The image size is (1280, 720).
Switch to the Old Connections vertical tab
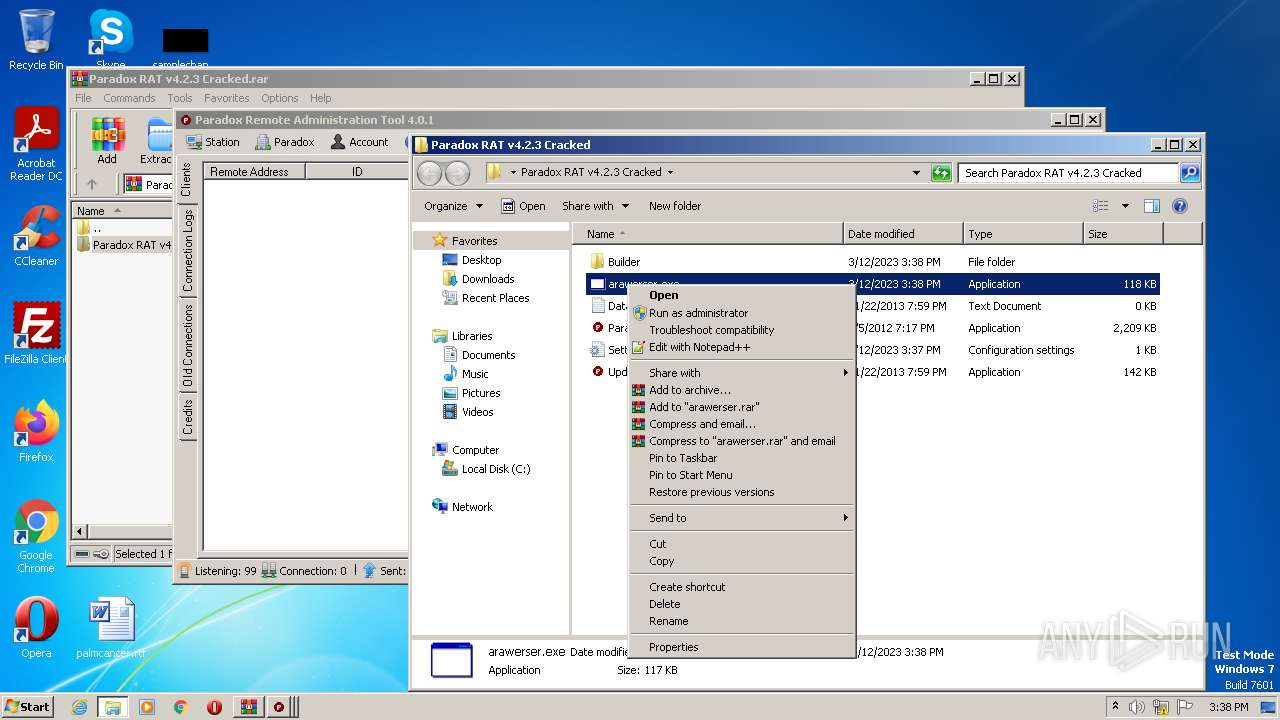pos(188,346)
